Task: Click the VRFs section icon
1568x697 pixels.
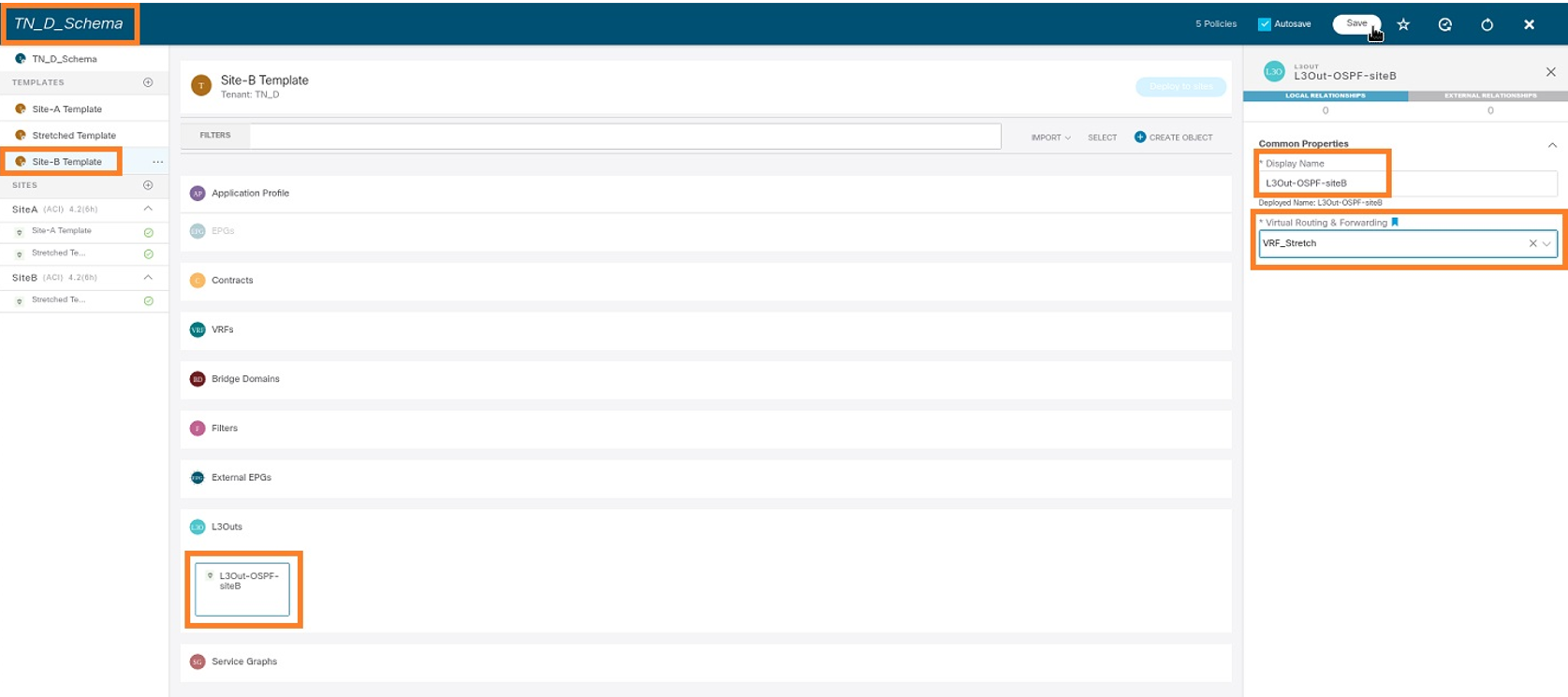Action: (x=198, y=330)
